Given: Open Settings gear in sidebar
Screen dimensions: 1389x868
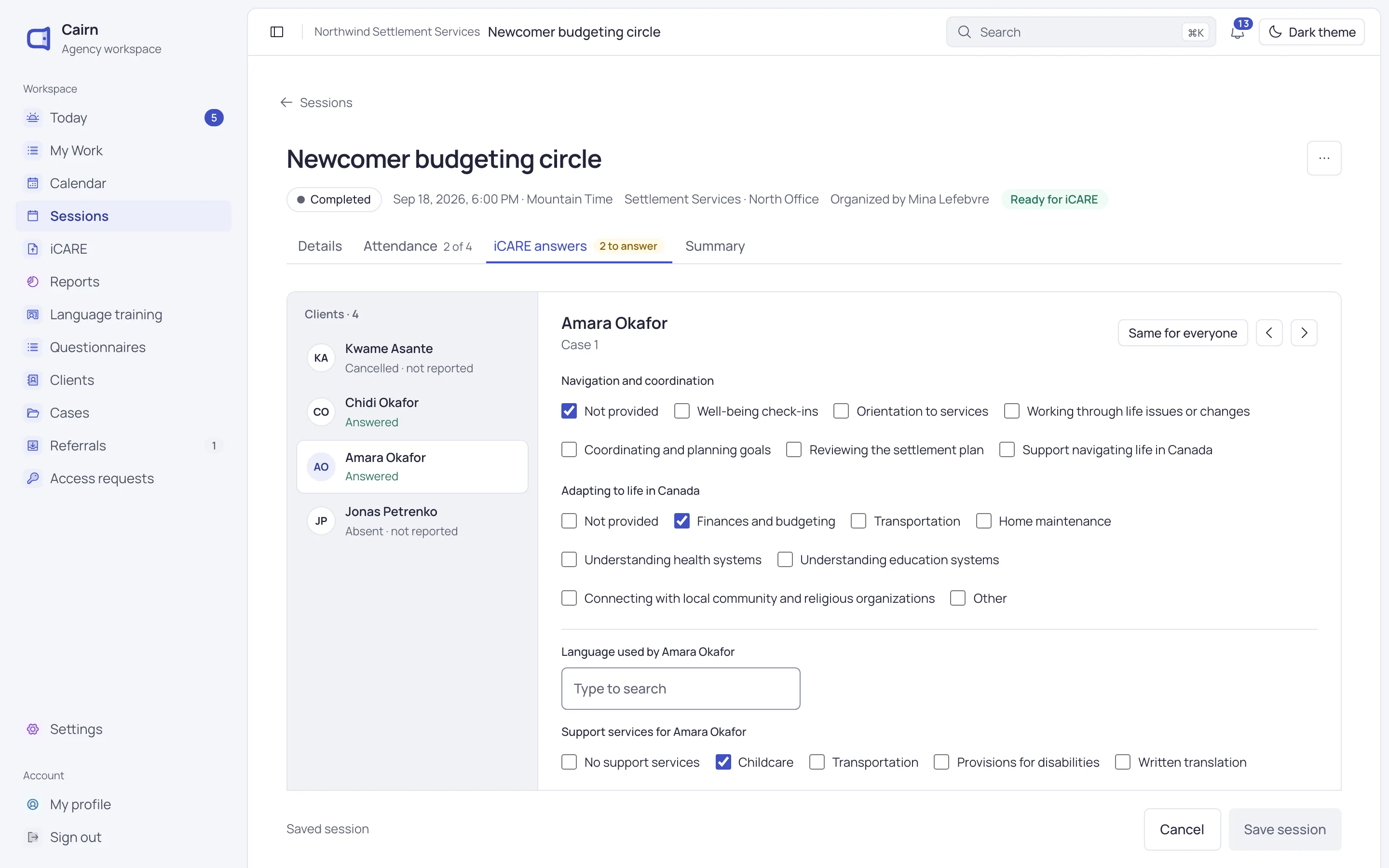Looking at the screenshot, I should (x=33, y=729).
